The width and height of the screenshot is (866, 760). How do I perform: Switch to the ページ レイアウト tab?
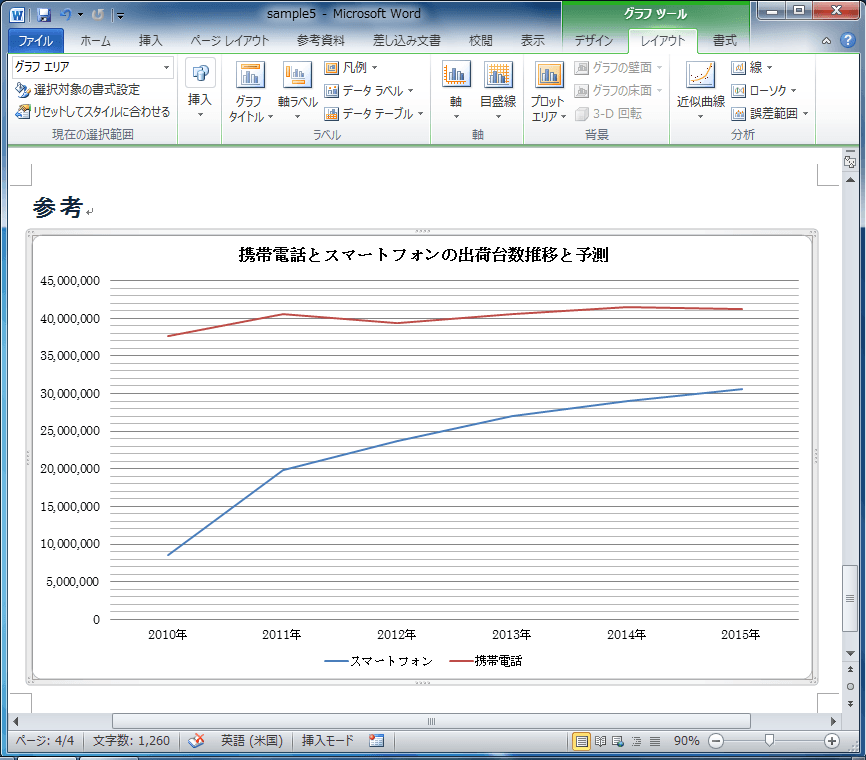coord(230,40)
